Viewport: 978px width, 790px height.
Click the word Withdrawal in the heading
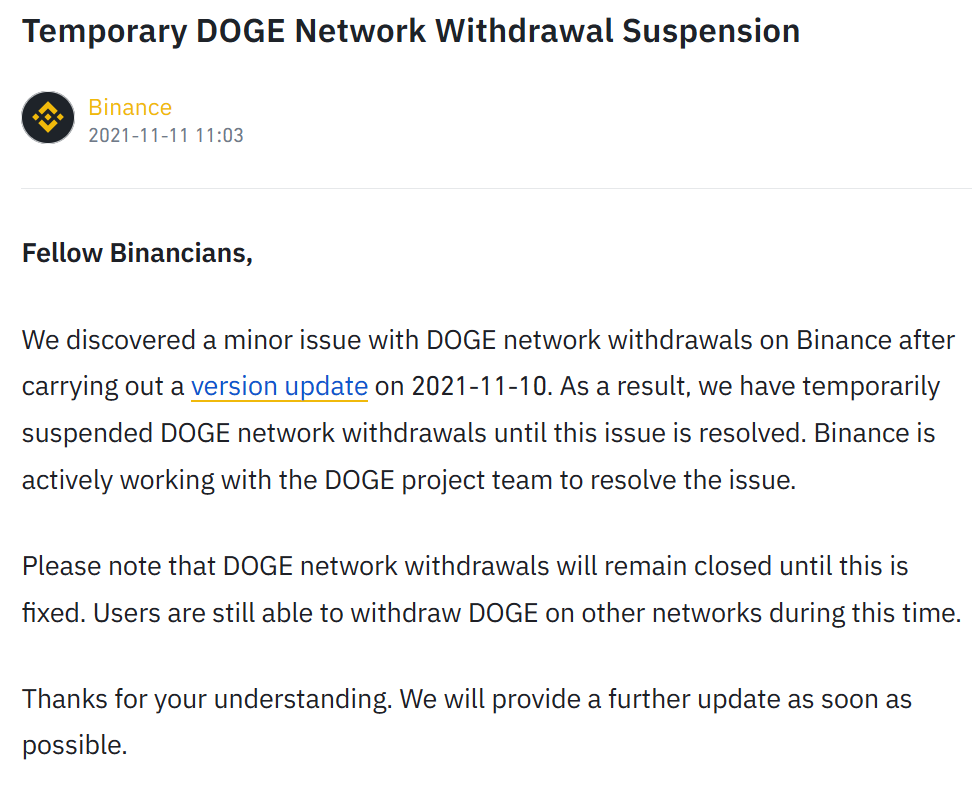click(524, 31)
